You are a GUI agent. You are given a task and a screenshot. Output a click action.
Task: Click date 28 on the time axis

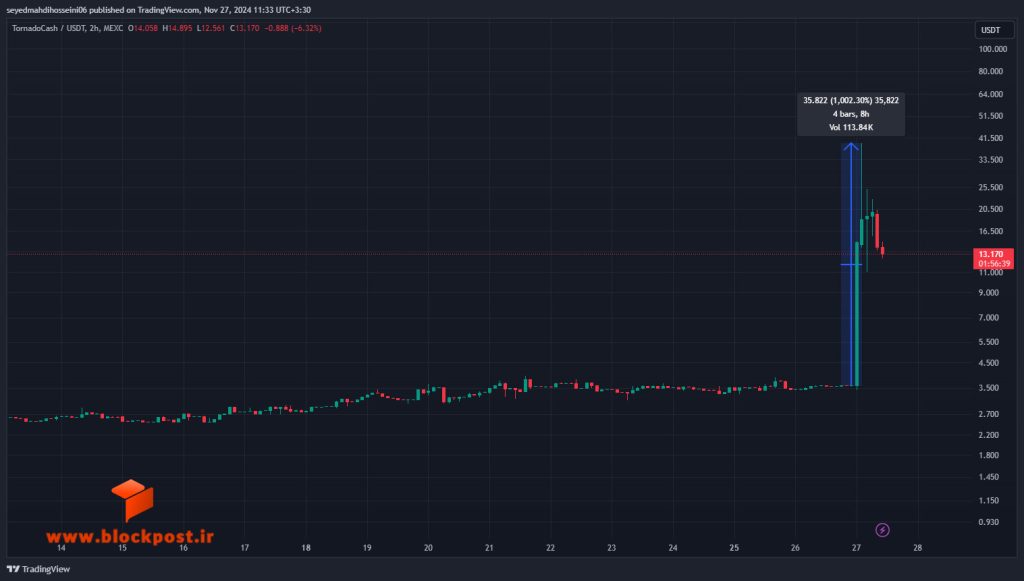[918, 548]
